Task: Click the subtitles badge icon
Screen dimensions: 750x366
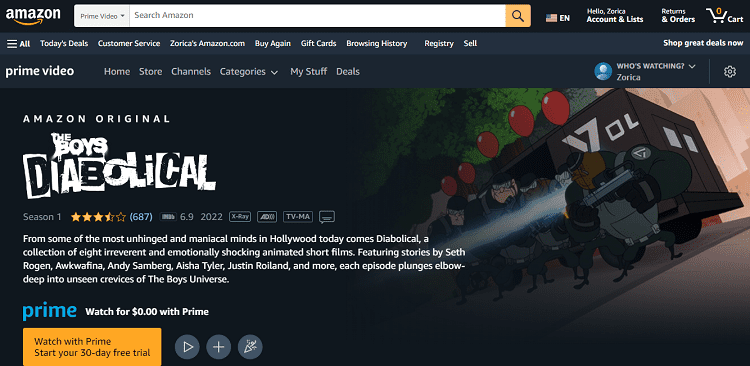Action: [327, 217]
